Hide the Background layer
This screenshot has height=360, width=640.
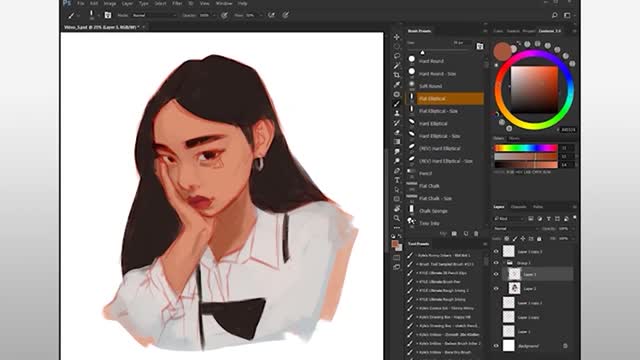(496, 346)
